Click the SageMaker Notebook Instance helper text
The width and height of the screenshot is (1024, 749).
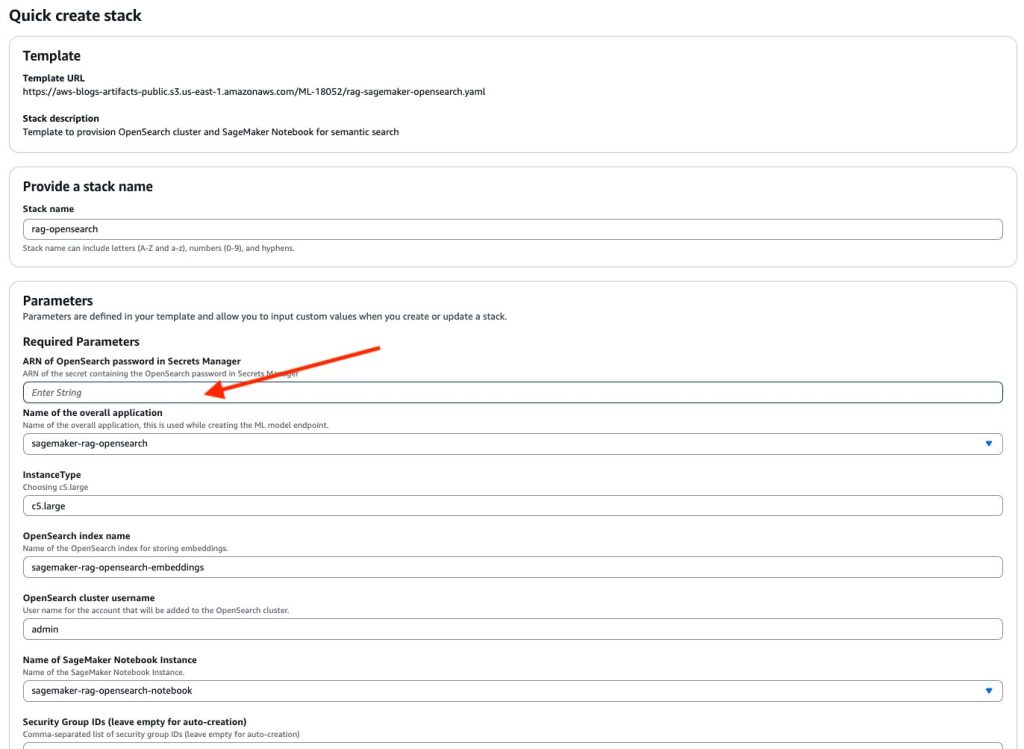103,673
